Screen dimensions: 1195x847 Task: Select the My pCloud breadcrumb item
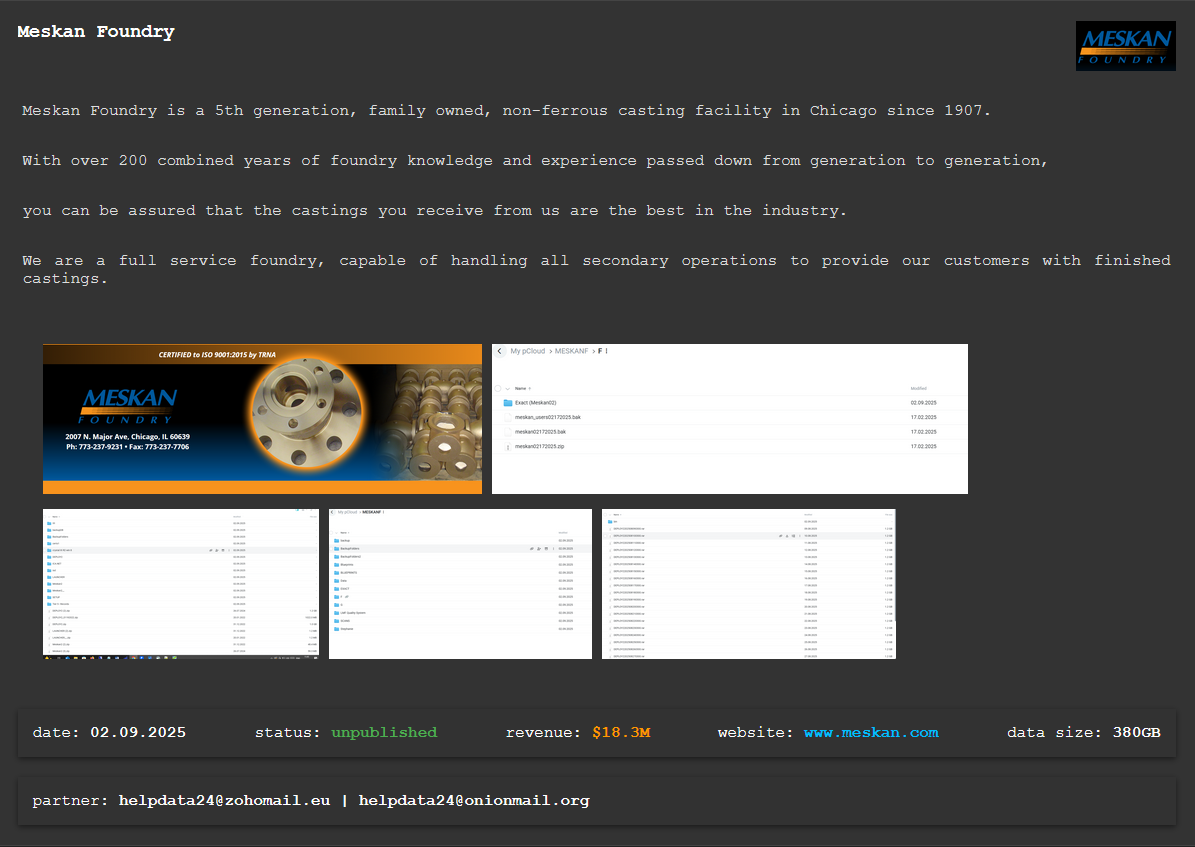[x=528, y=351]
